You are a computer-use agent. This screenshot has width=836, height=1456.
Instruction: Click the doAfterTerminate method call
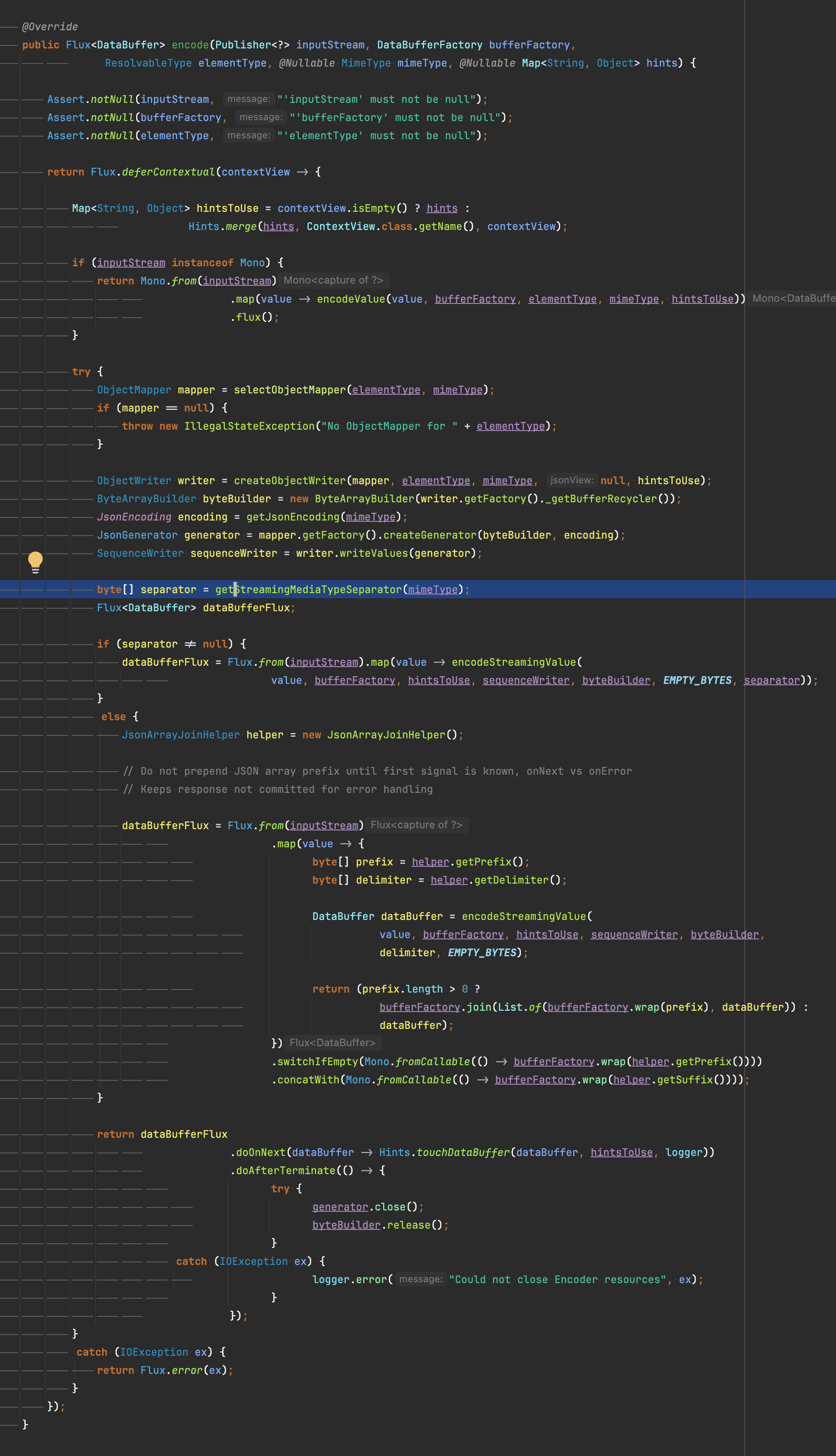point(285,1170)
